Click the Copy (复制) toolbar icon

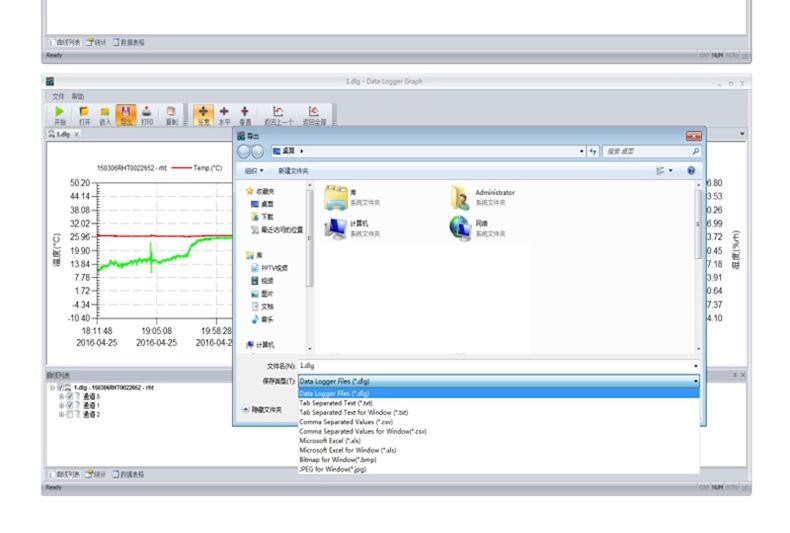171,113
